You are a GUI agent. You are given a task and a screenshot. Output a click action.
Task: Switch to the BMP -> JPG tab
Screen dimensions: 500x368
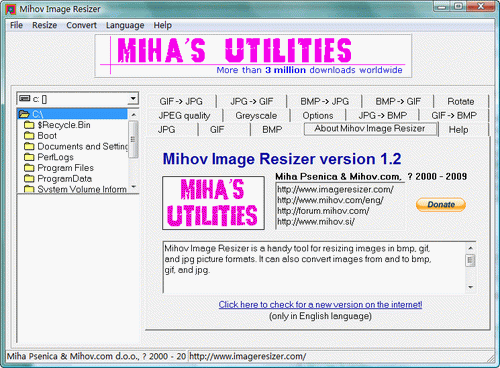click(324, 101)
